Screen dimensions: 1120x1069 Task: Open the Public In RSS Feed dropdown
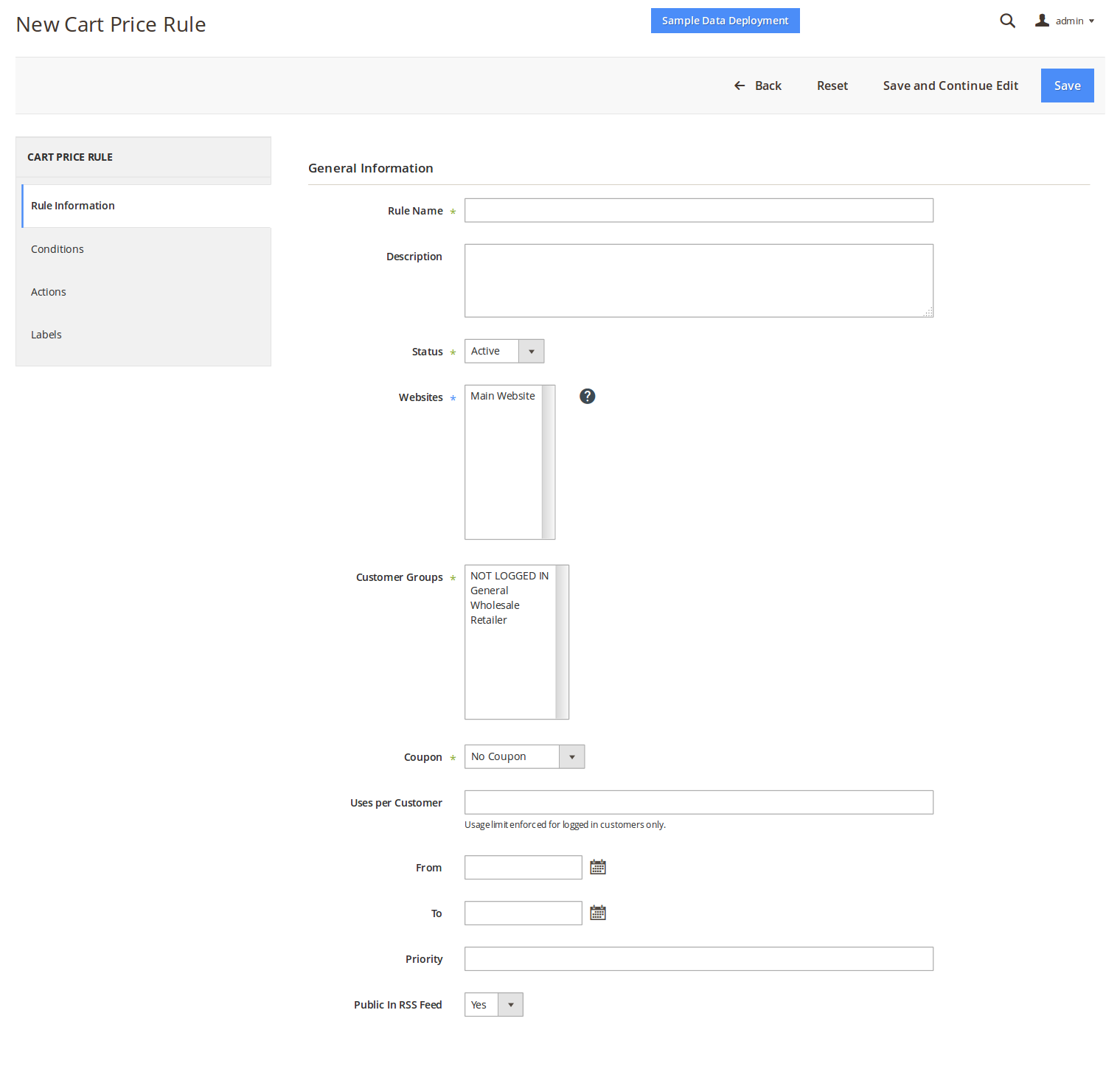pyautogui.click(x=493, y=1004)
